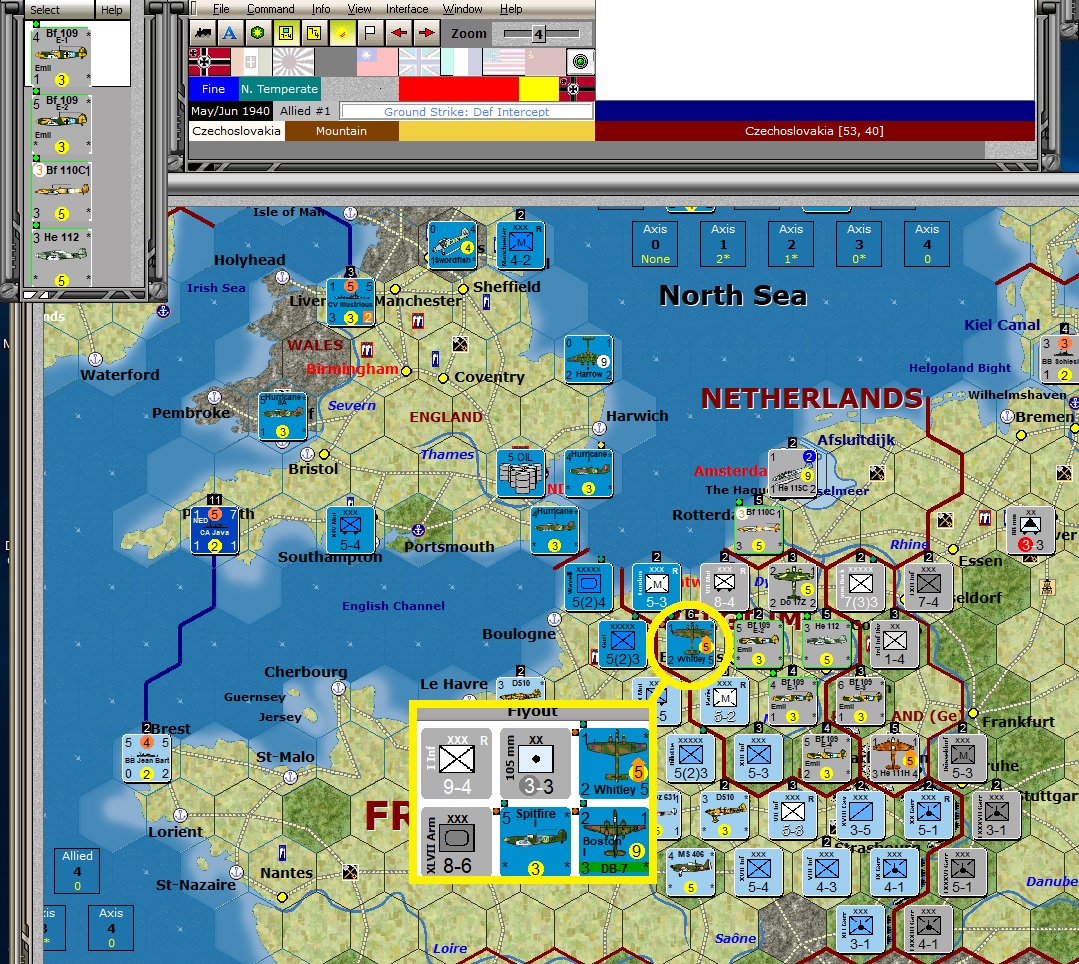Click the May/Jun 1940 turn label
The width and height of the screenshot is (1079, 964).
(231, 111)
